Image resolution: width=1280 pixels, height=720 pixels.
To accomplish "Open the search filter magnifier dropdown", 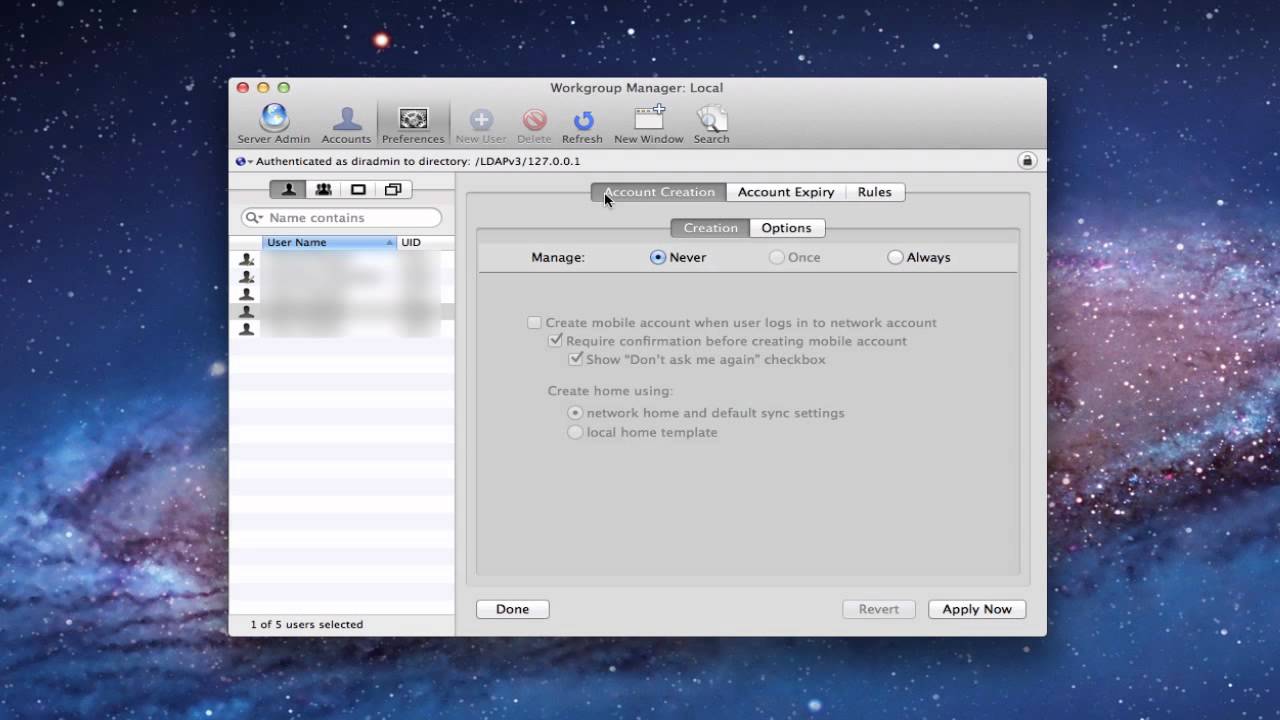I will [x=254, y=218].
